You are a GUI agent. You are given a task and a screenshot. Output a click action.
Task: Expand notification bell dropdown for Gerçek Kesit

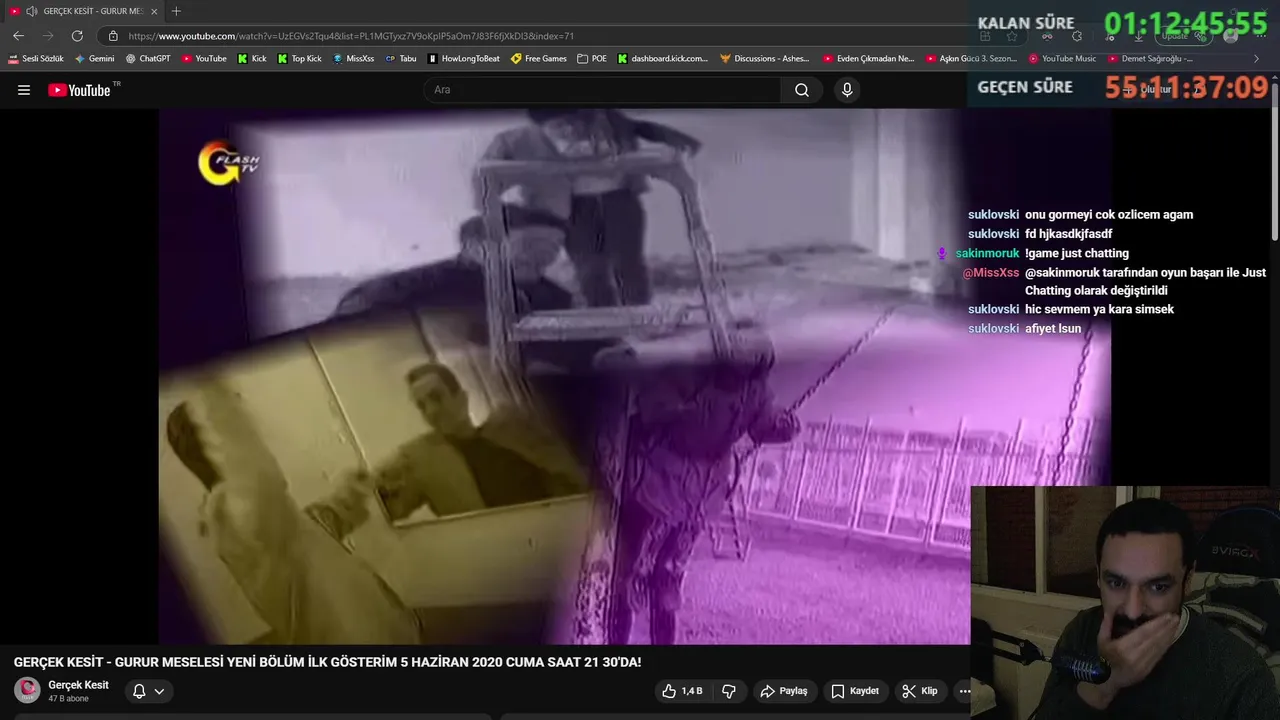148,691
